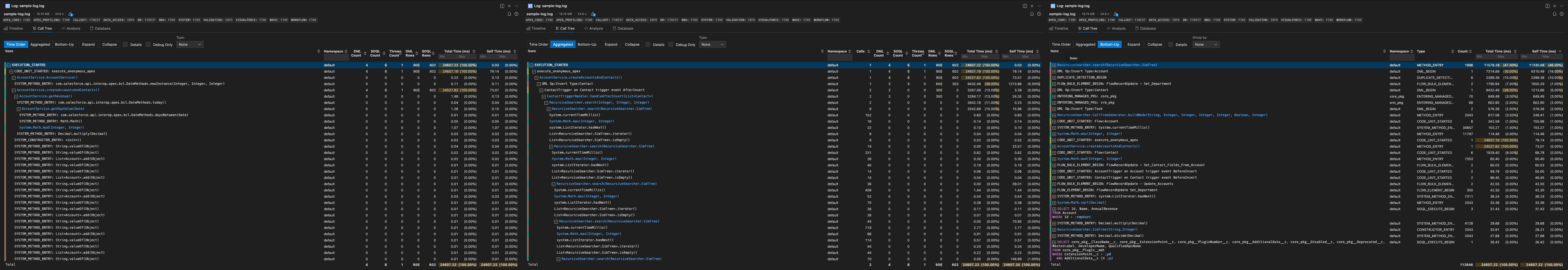The image size is (1568, 270).
Task: Expand DUPLICATE_DETECTION_BEGIN row in the right panel
Action: click(1054, 77)
